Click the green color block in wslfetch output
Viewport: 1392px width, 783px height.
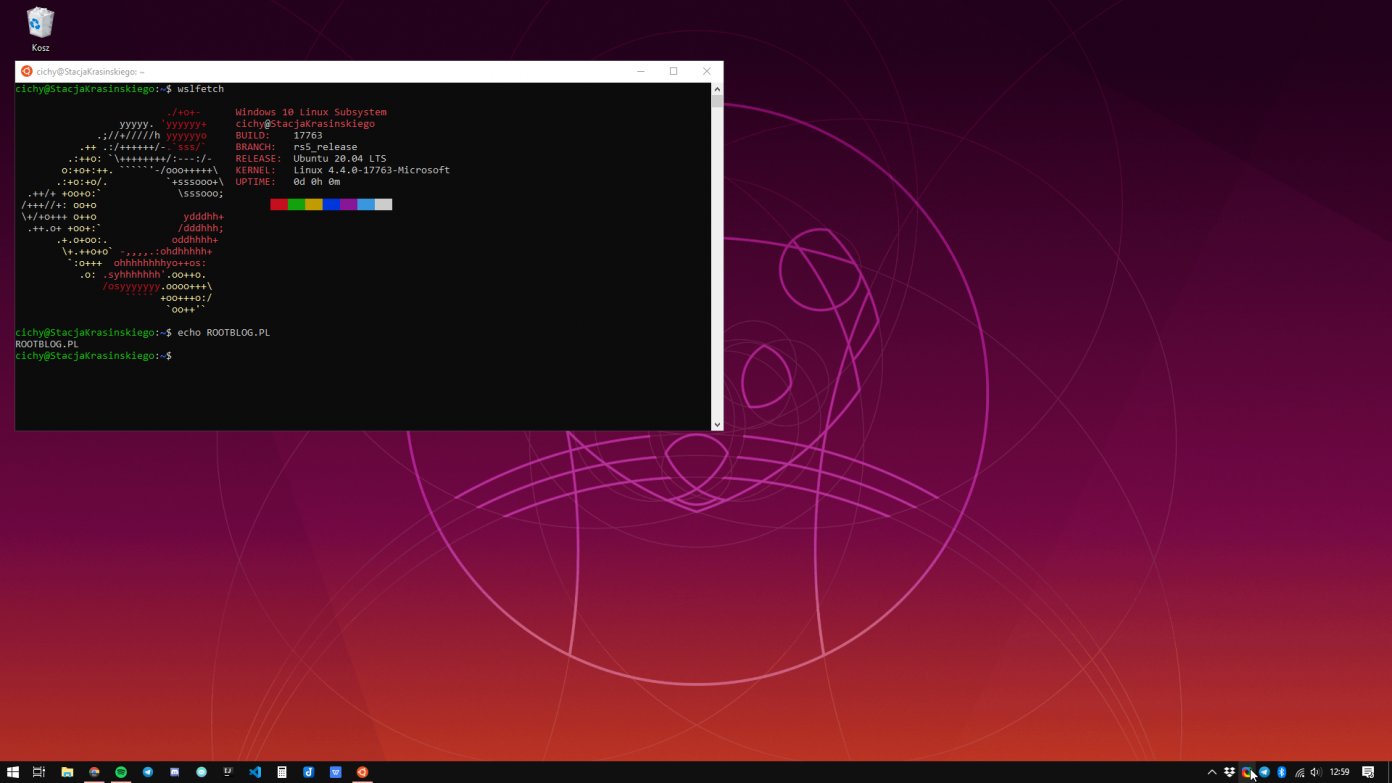[x=296, y=205]
